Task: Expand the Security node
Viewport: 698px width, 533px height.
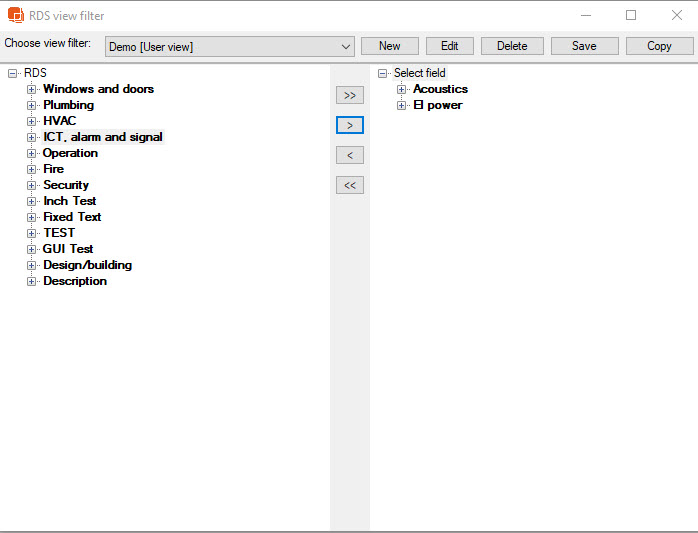Action: click(x=31, y=186)
